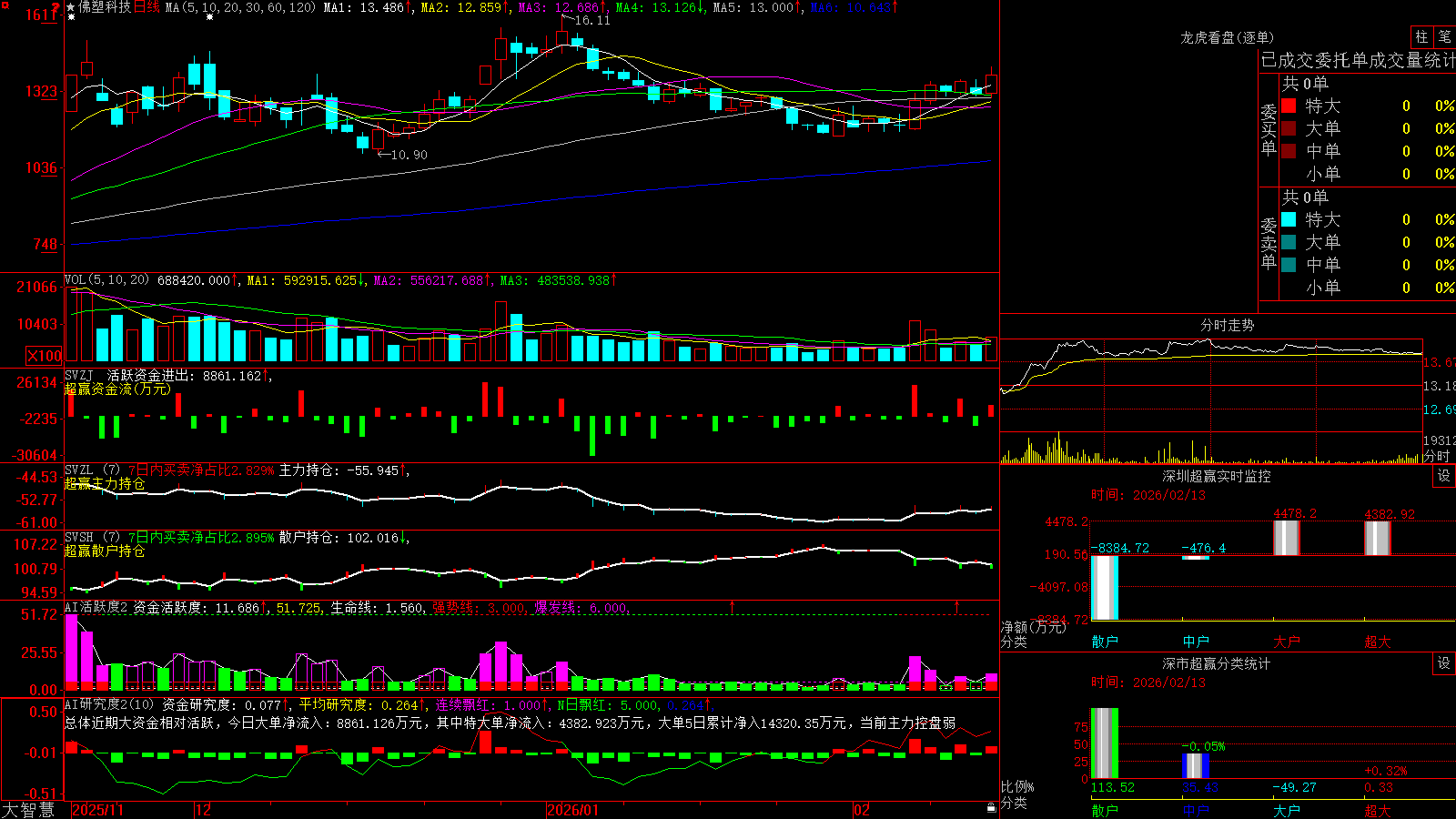The height and width of the screenshot is (819, 1456).
Task: Select the SVZJ indicator label
Action: click(x=79, y=375)
